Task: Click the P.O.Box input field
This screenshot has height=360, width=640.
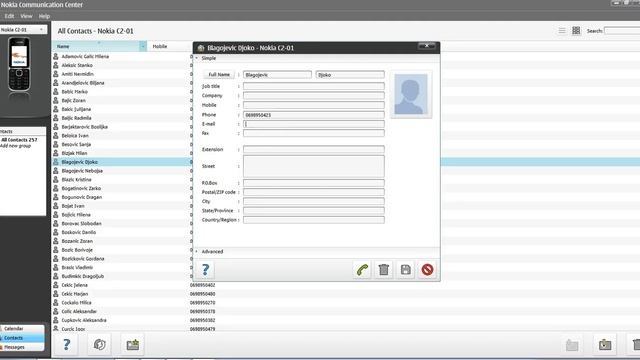Action: click(x=313, y=183)
